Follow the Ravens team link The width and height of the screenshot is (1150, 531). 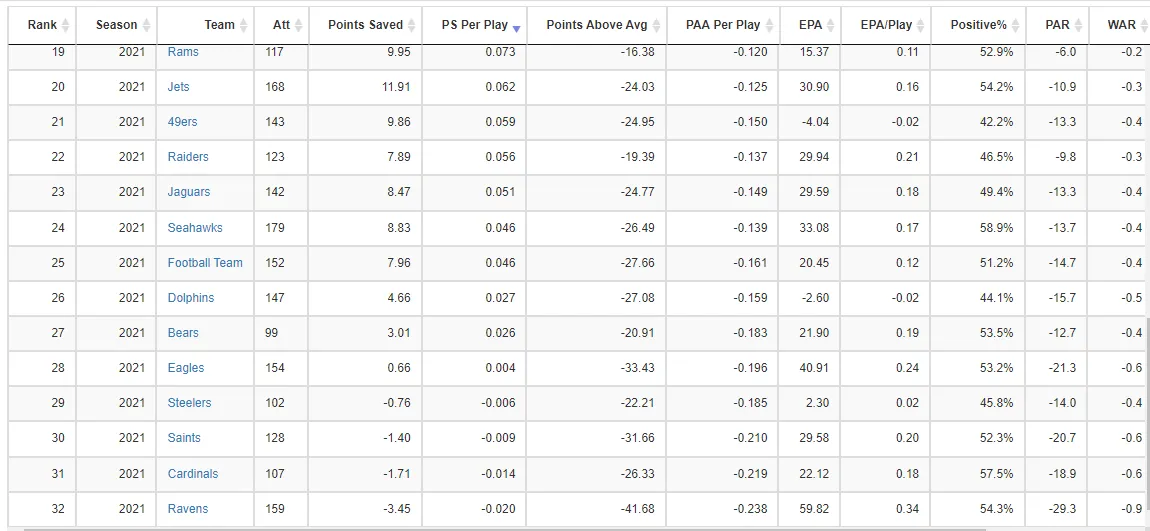[x=188, y=509]
